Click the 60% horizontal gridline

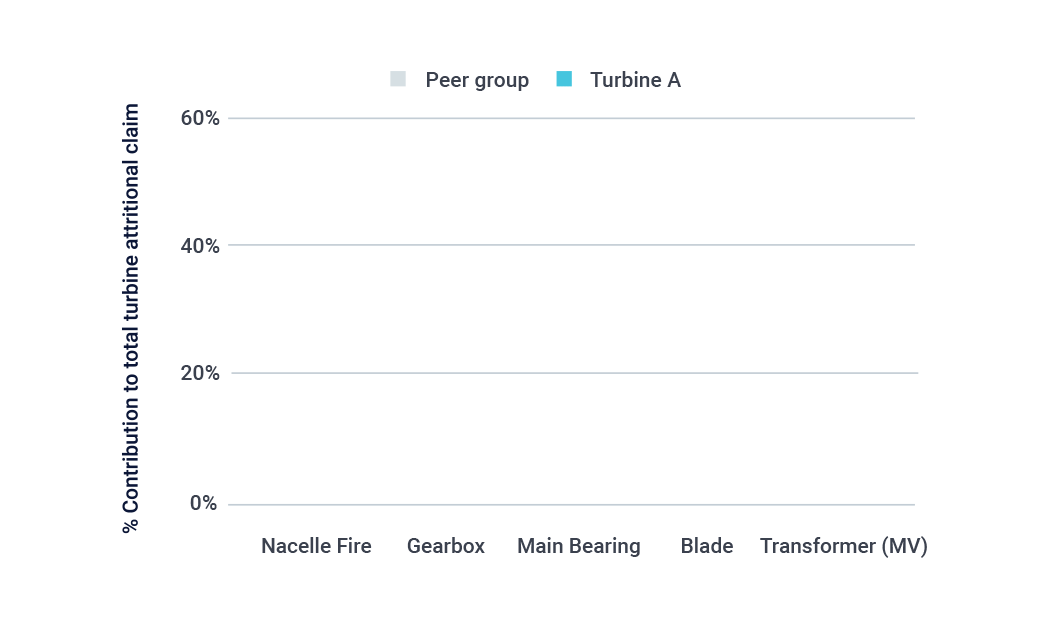[571, 118]
